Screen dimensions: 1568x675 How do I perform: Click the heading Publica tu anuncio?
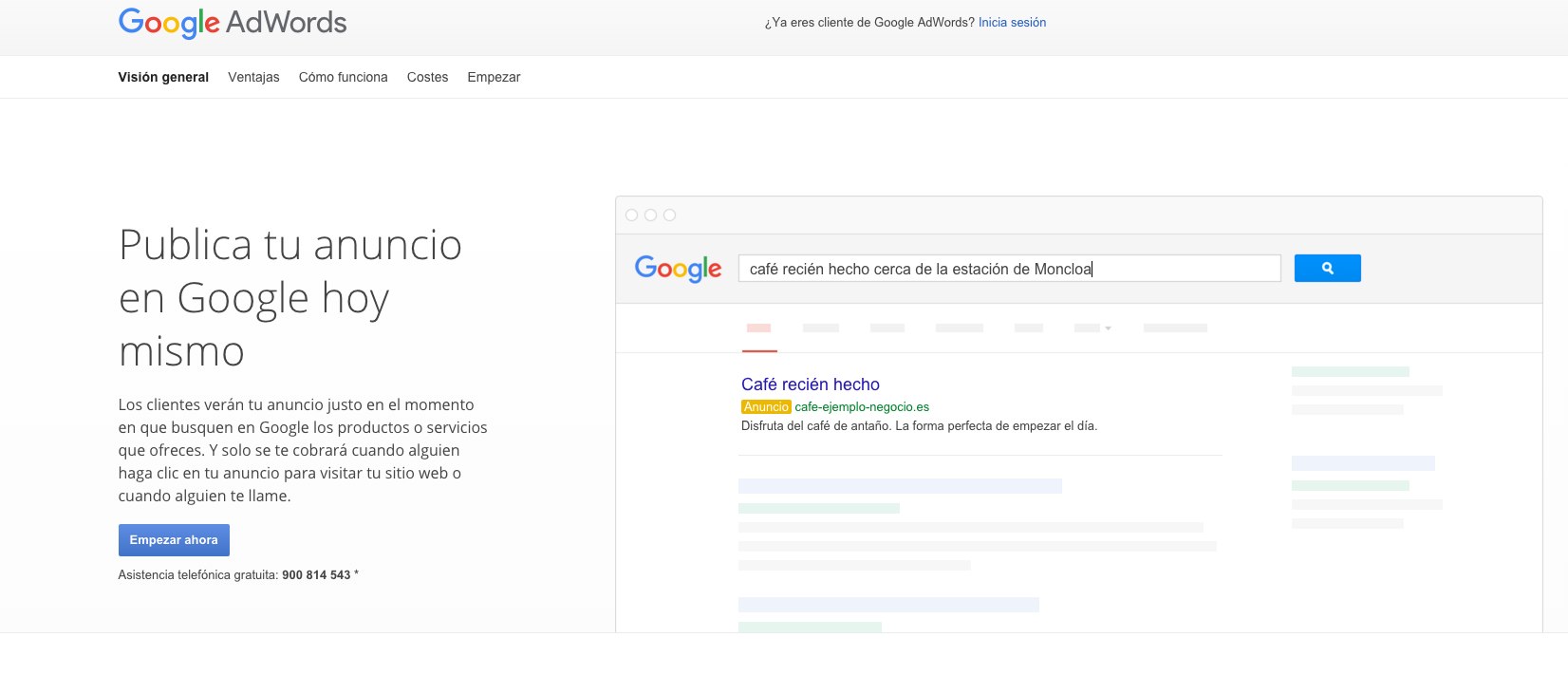point(290,298)
